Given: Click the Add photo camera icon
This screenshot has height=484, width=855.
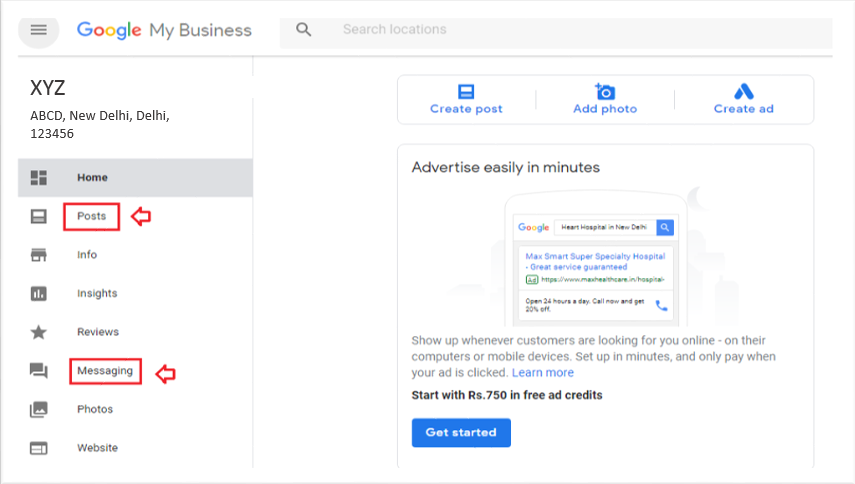Looking at the screenshot, I should tap(605, 91).
